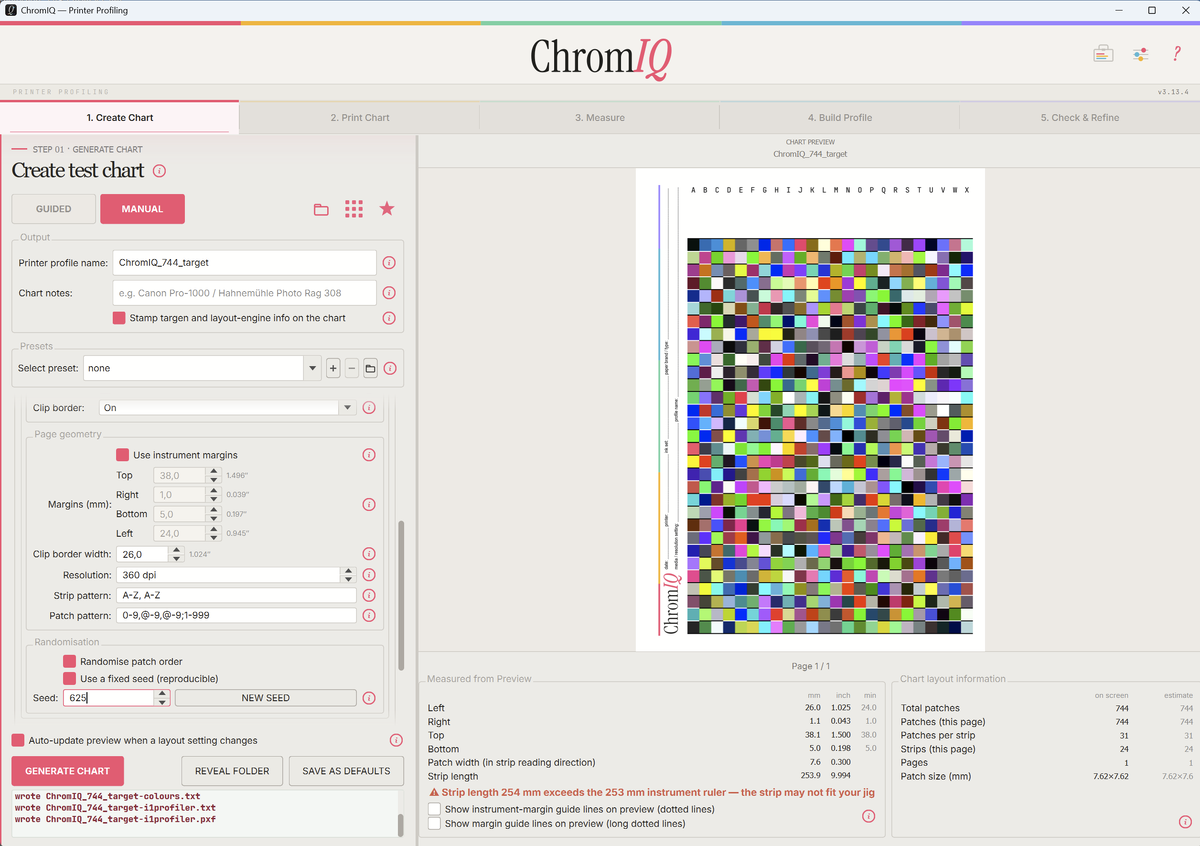The image size is (1200, 846).
Task: Enable Show margin guide lines on preview
Action: point(434,824)
